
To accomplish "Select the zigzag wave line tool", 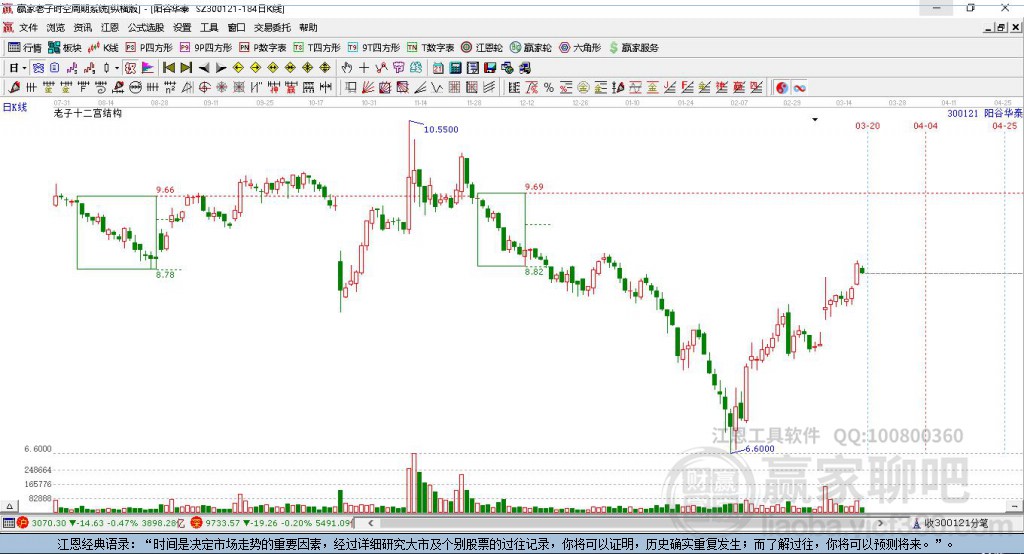I will [x=437, y=87].
